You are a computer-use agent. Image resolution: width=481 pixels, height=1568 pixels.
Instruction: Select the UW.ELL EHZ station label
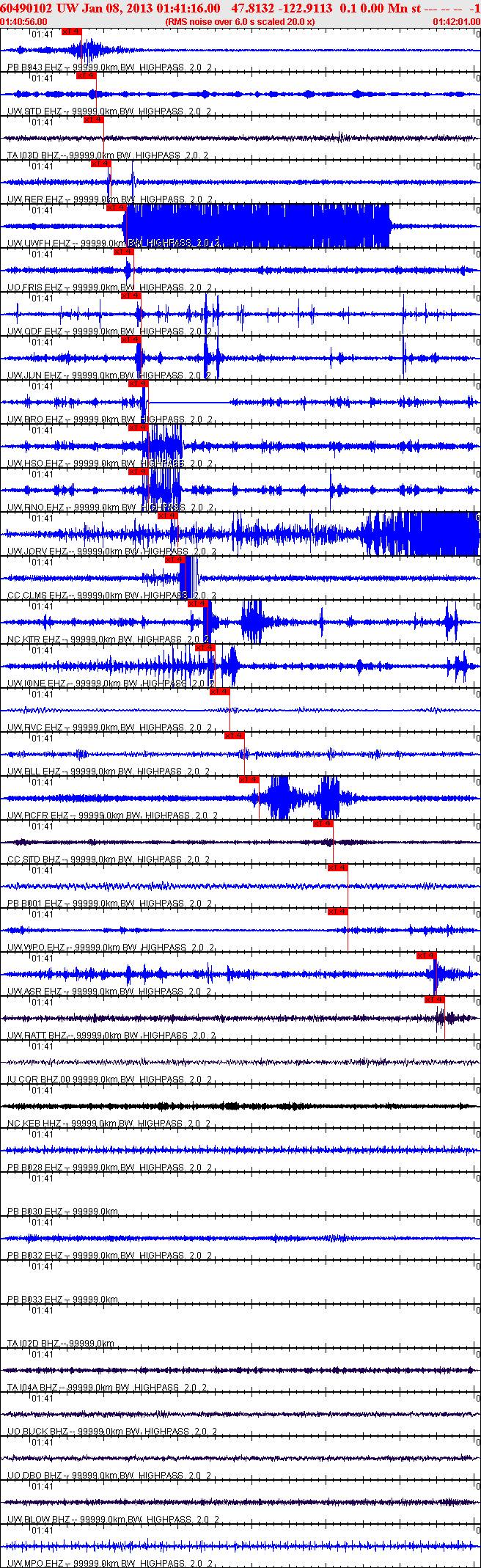pyautogui.click(x=109, y=772)
